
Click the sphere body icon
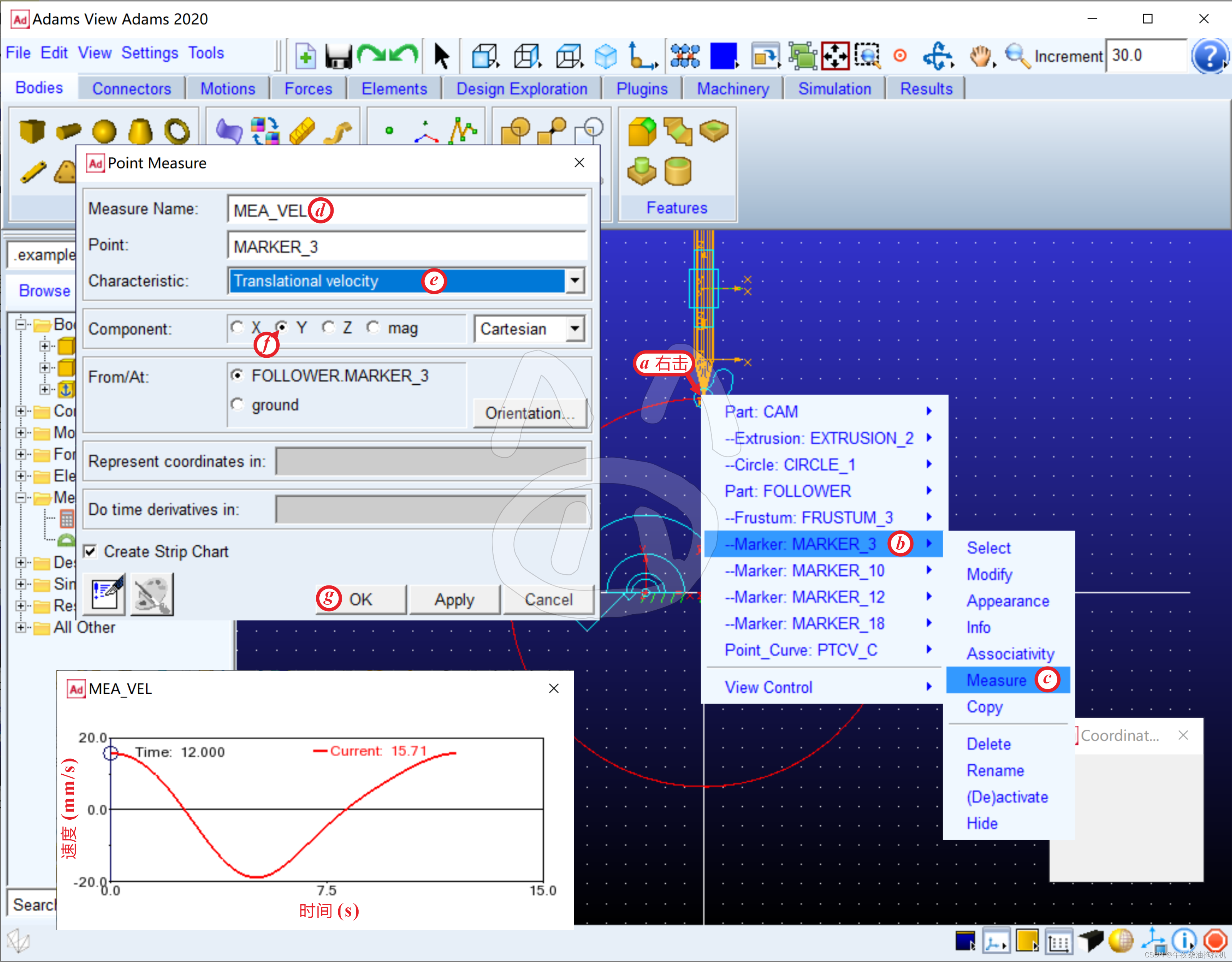coord(104,132)
